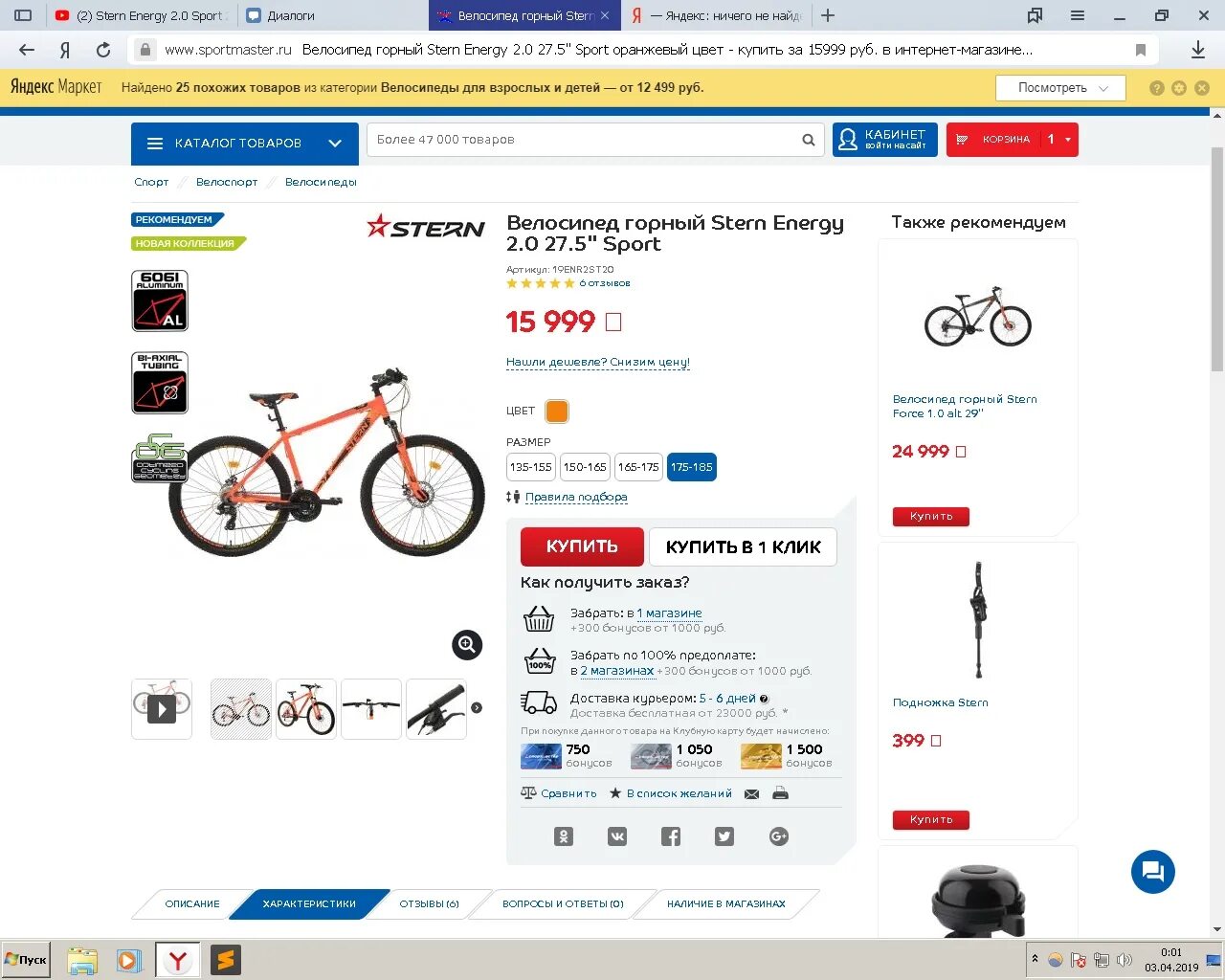Select size 135-155
The height and width of the screenshot is (980, 1225).
531,467
